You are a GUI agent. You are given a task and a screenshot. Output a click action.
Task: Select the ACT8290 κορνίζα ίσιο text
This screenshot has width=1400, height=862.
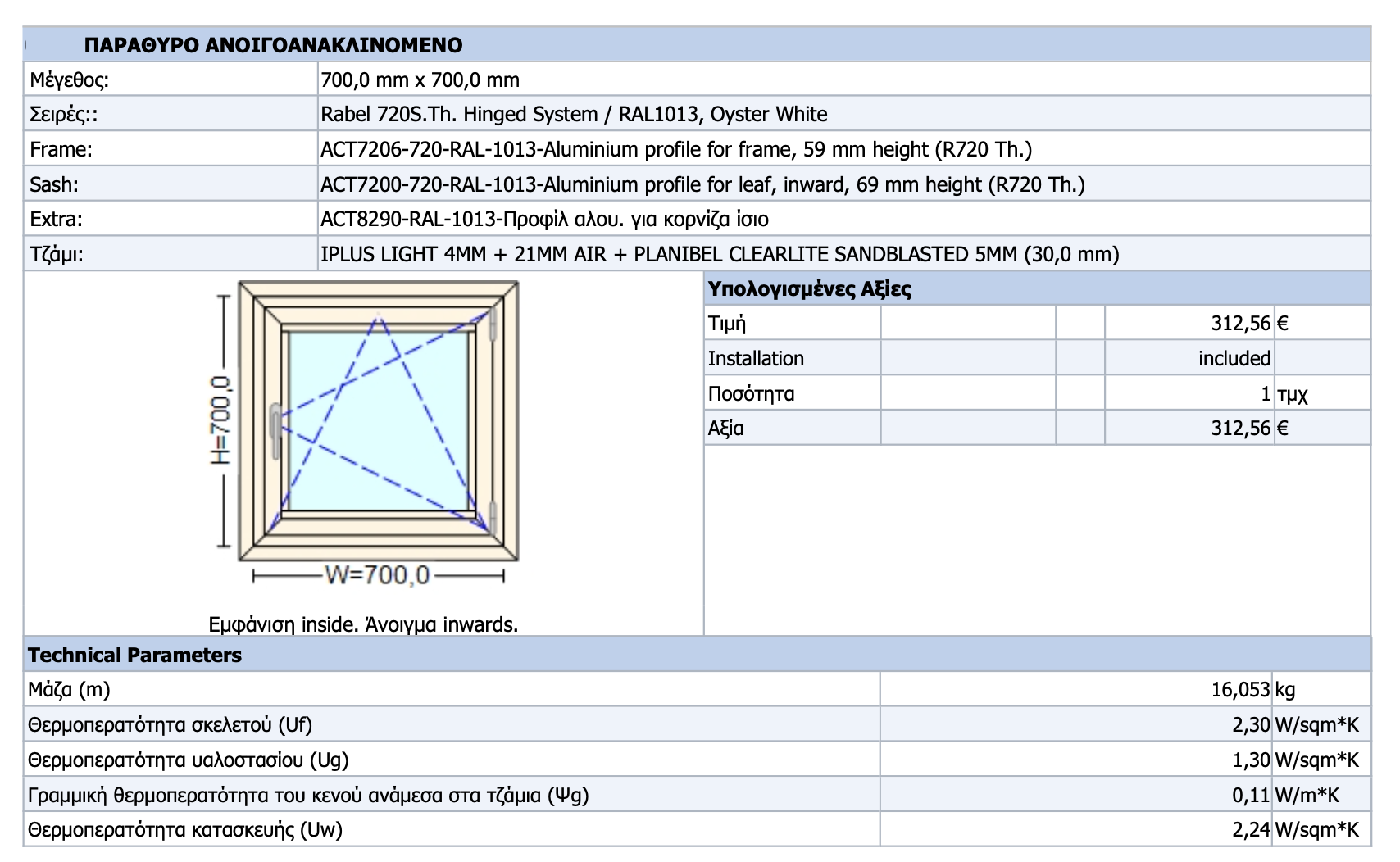544,219
